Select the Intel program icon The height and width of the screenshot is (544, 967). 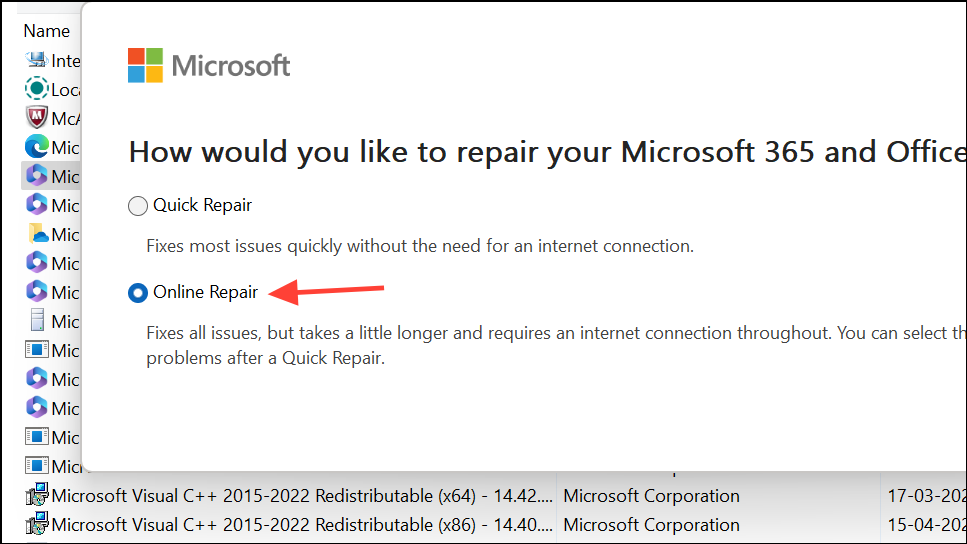point(37,60)
